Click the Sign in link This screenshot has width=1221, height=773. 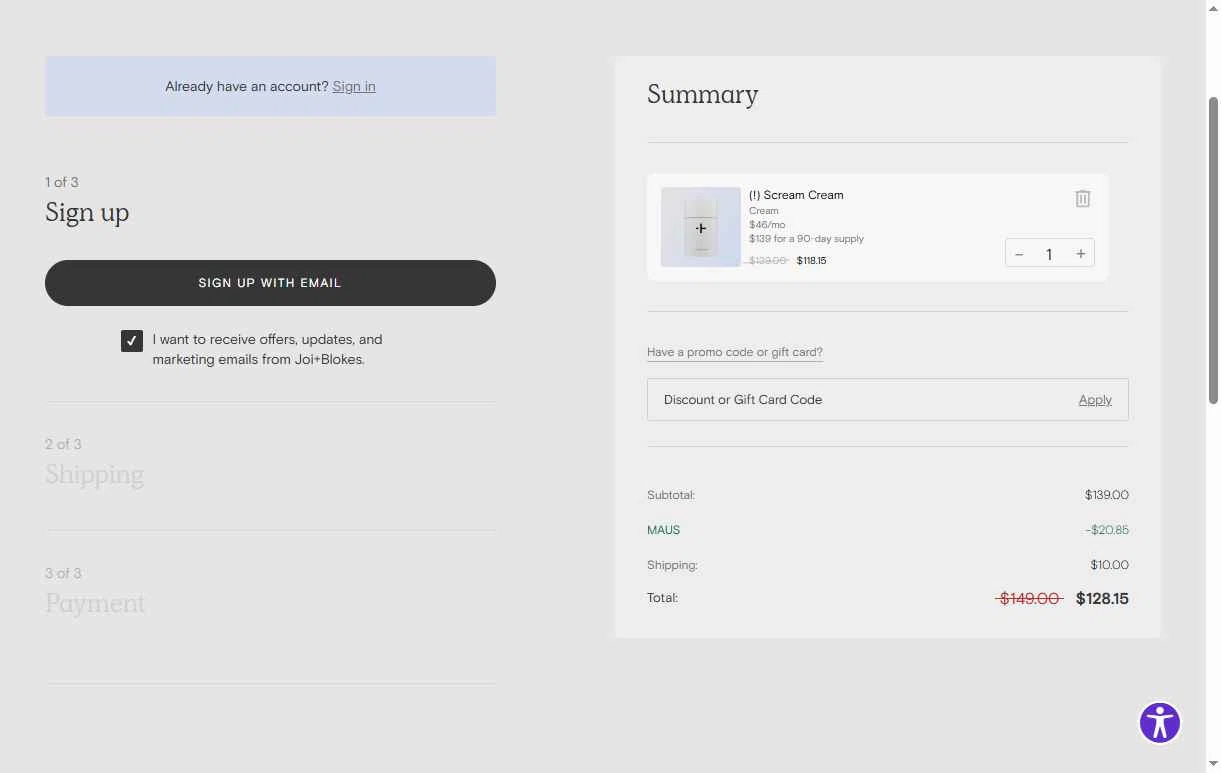tap(354, 86)
